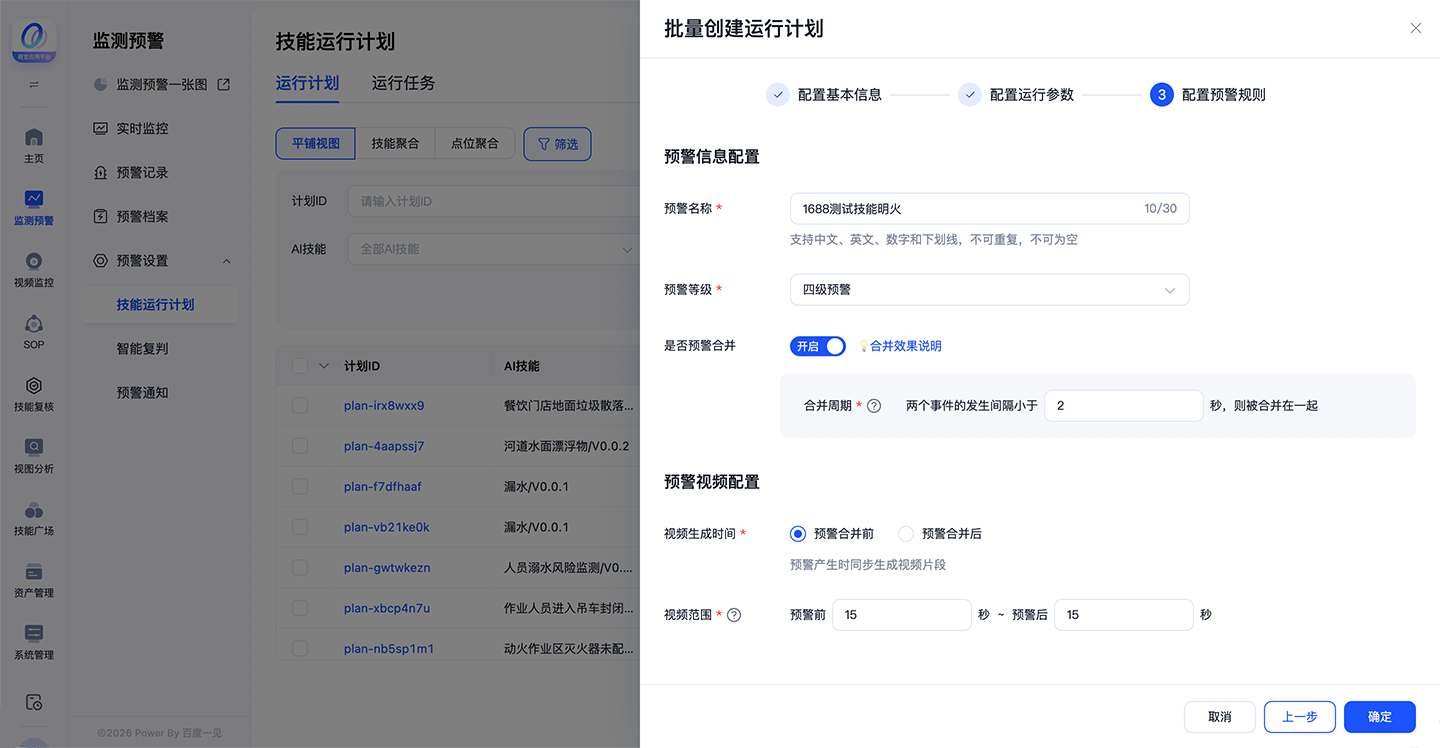Image resolution: width=1440 pixels, height=748 pixels.
Task: Close the 批量创建运行计划 drawer
Action: click(x=1415, y=28)
